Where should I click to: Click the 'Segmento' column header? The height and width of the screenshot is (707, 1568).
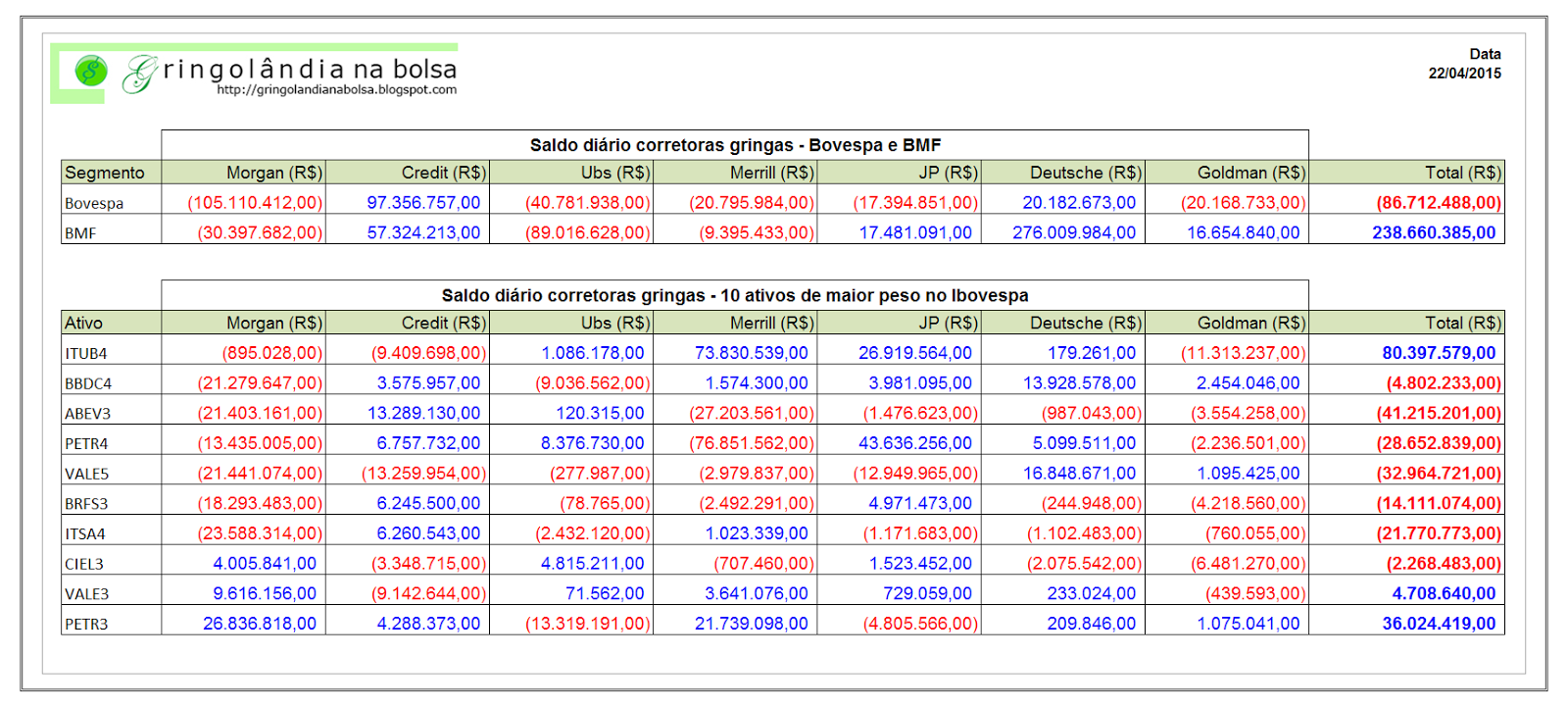105,173
